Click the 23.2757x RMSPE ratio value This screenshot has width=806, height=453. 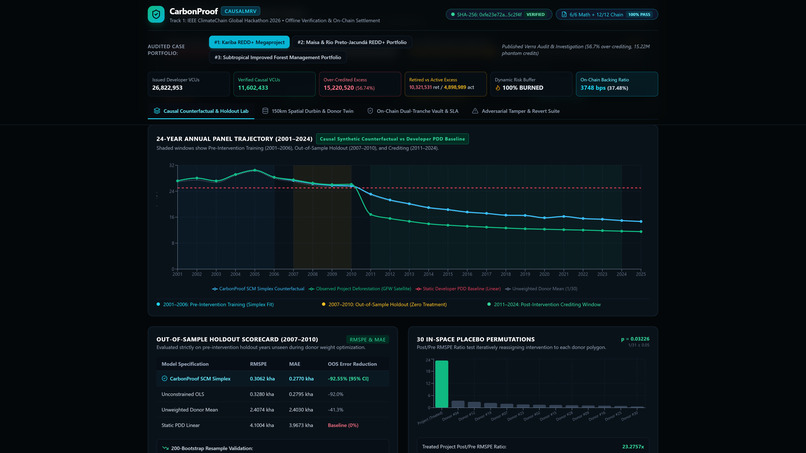pyautogui.click(x=633, y=447)
